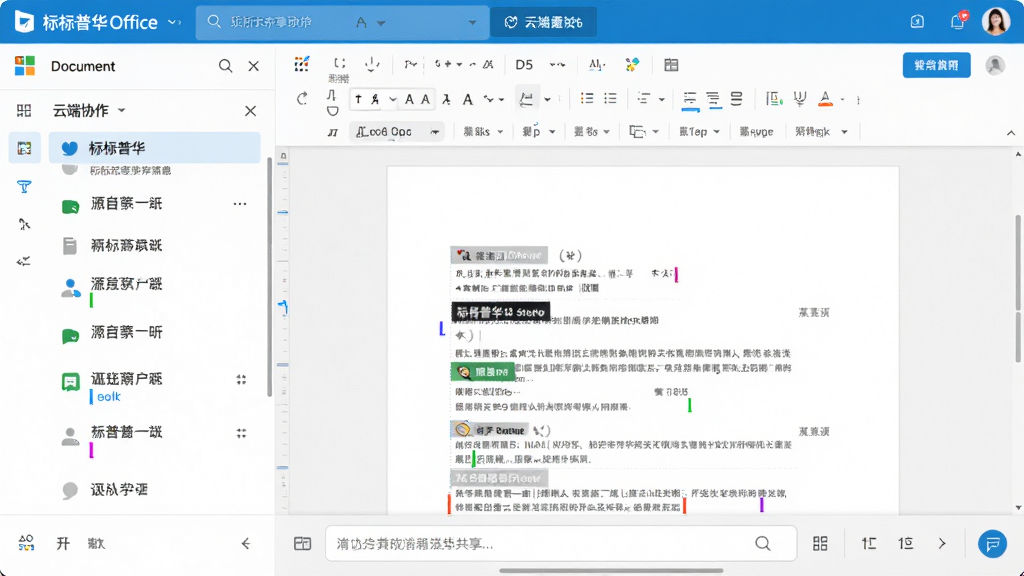Open notifications bell in the title bar
The height and width of the screenshot is (576, 1024).
click(957, 22)
